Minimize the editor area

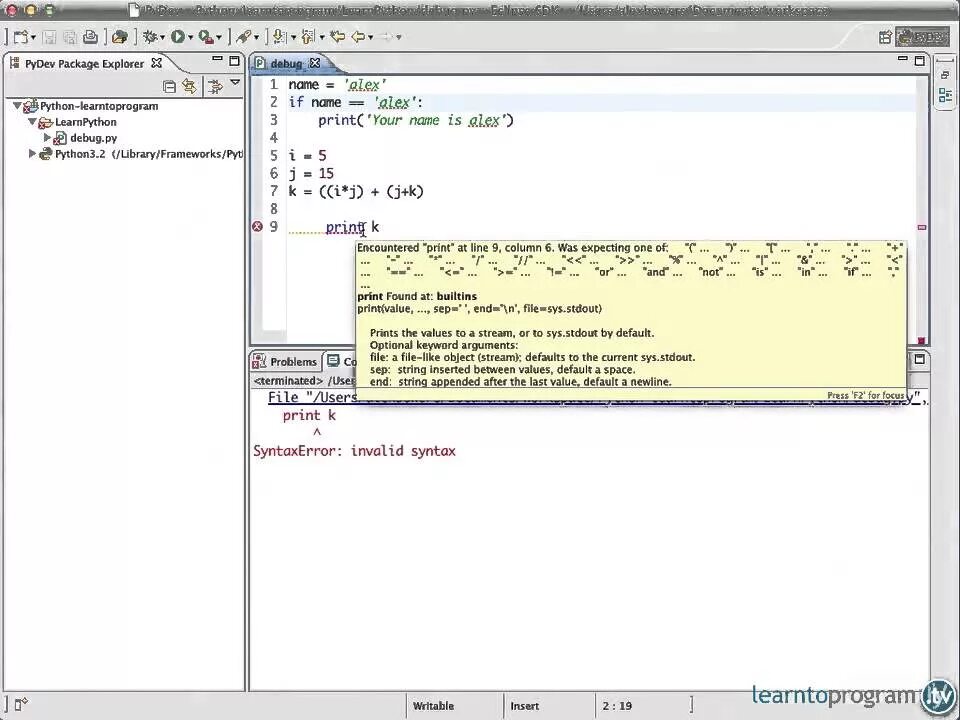(902, 59)
